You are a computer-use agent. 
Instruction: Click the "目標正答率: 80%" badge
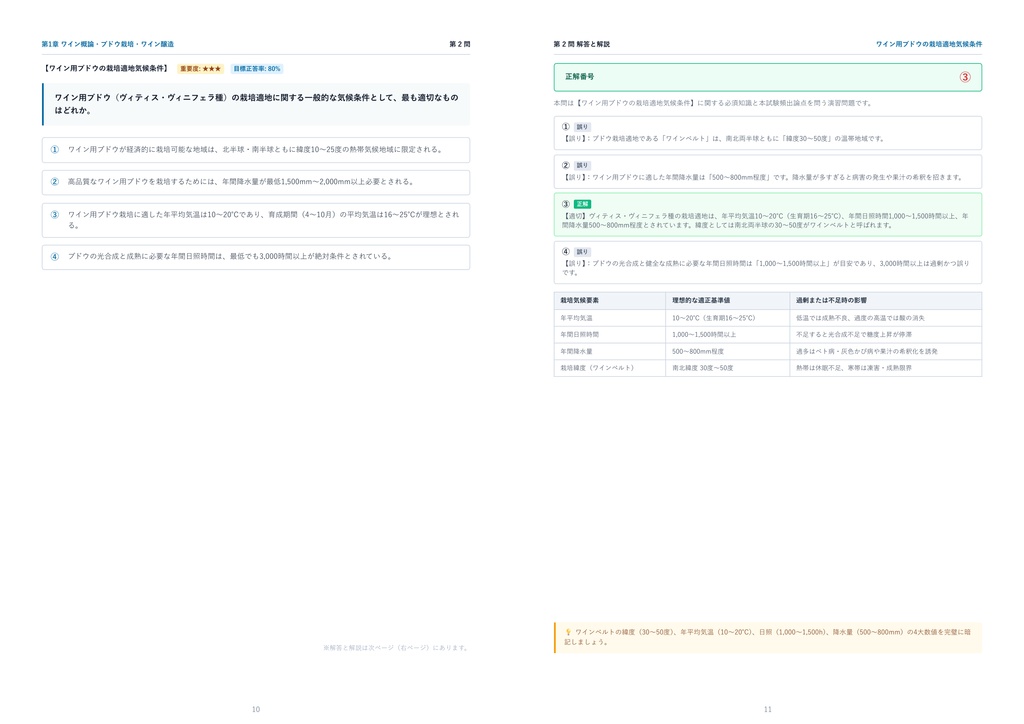[x=257, y=69]
